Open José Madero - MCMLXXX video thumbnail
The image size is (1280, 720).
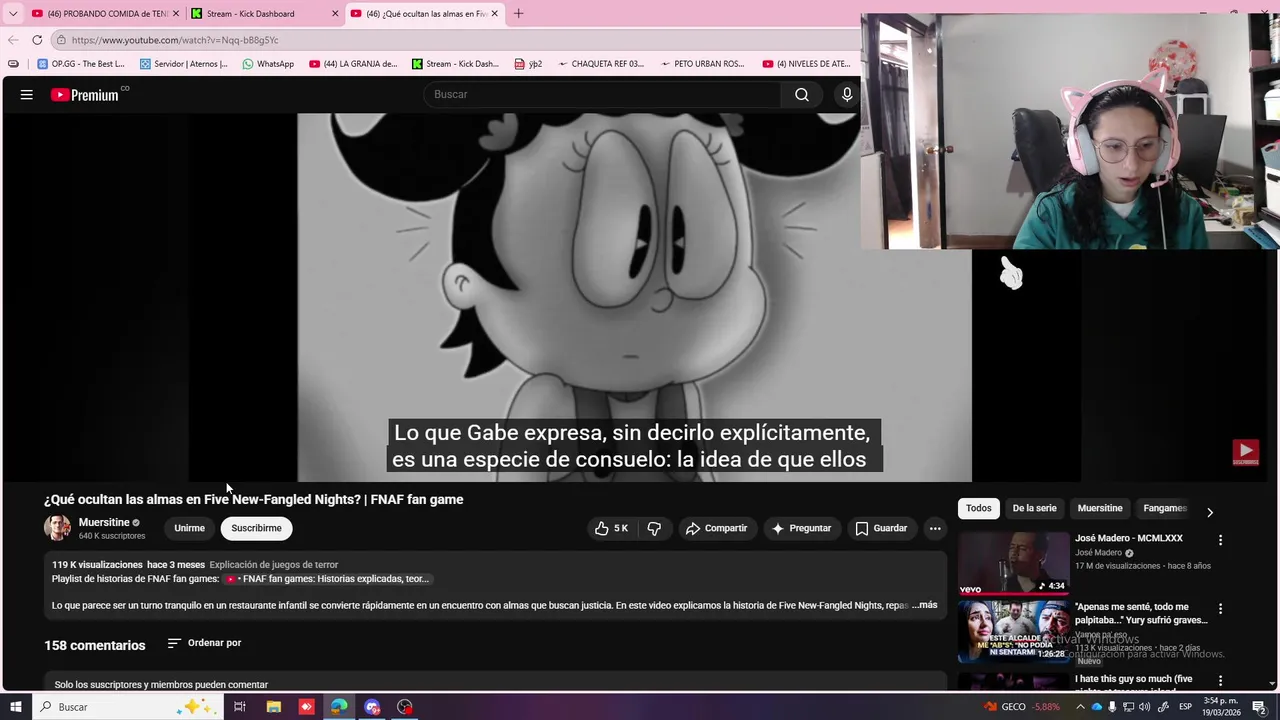pos(1013,562)
